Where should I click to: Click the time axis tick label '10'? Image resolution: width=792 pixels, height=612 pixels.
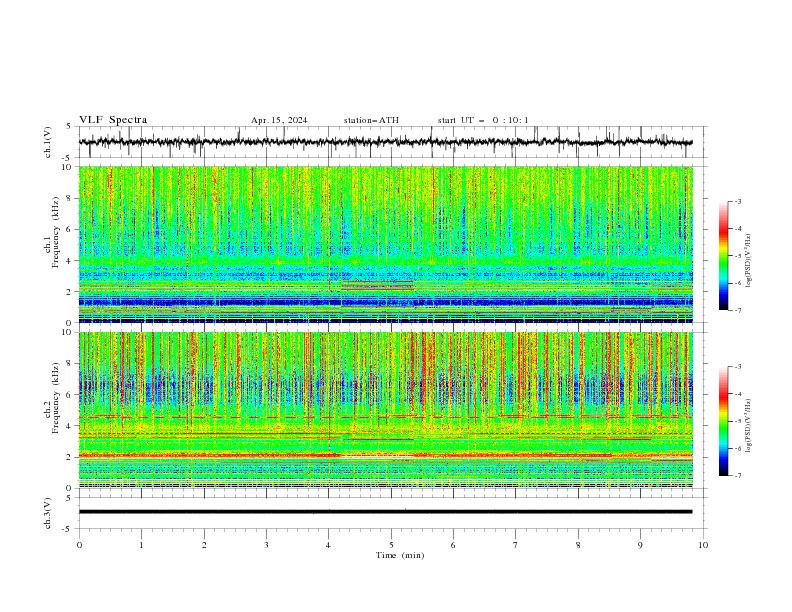pyautogui.click(x=703, y=545)
